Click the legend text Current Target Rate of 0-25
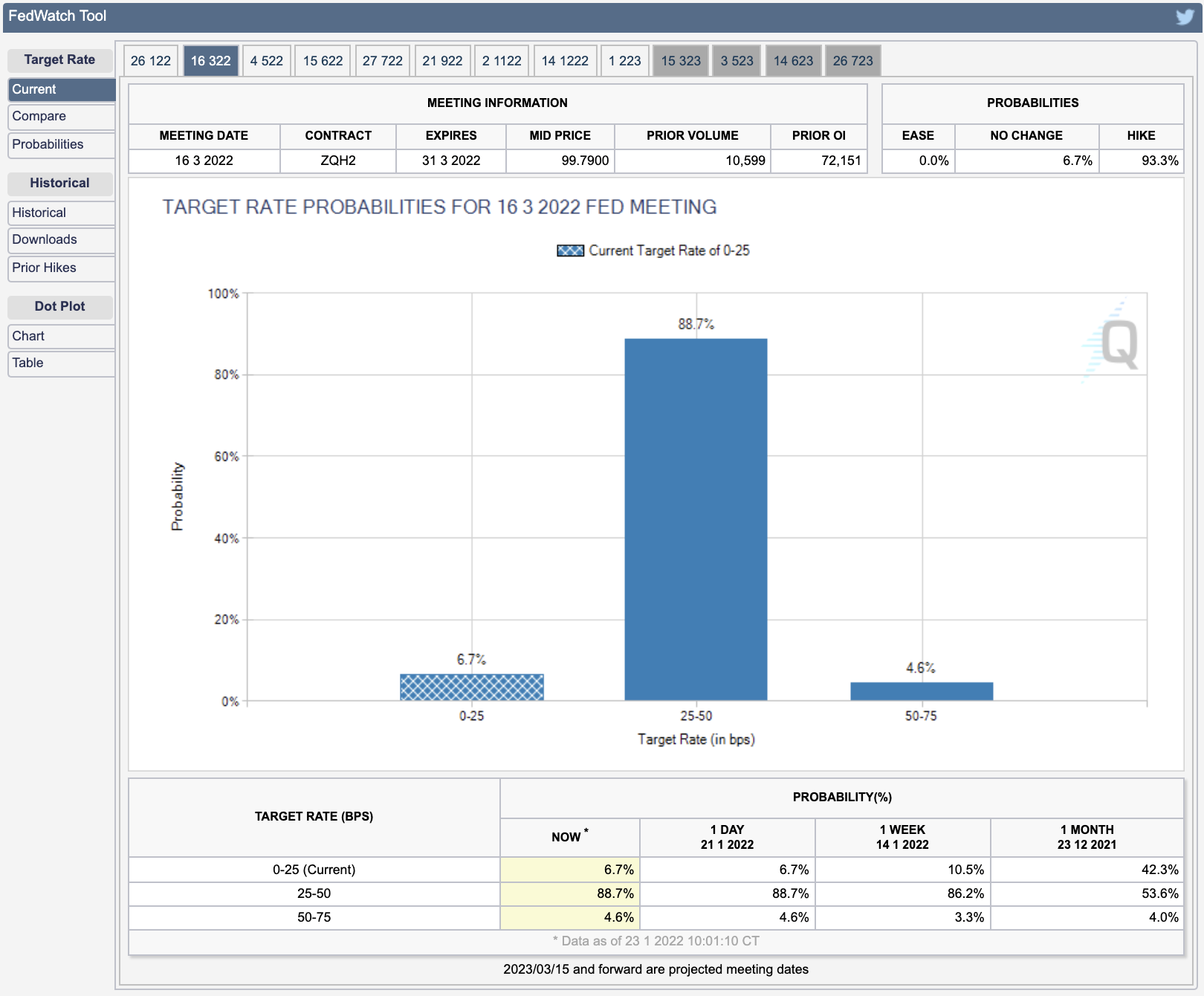 669,250
